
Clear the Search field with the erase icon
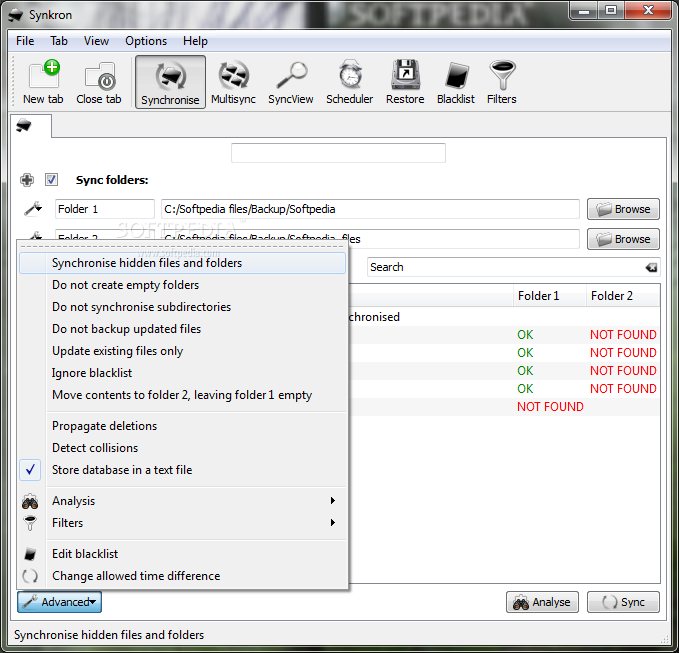click(x=651, y=268)
